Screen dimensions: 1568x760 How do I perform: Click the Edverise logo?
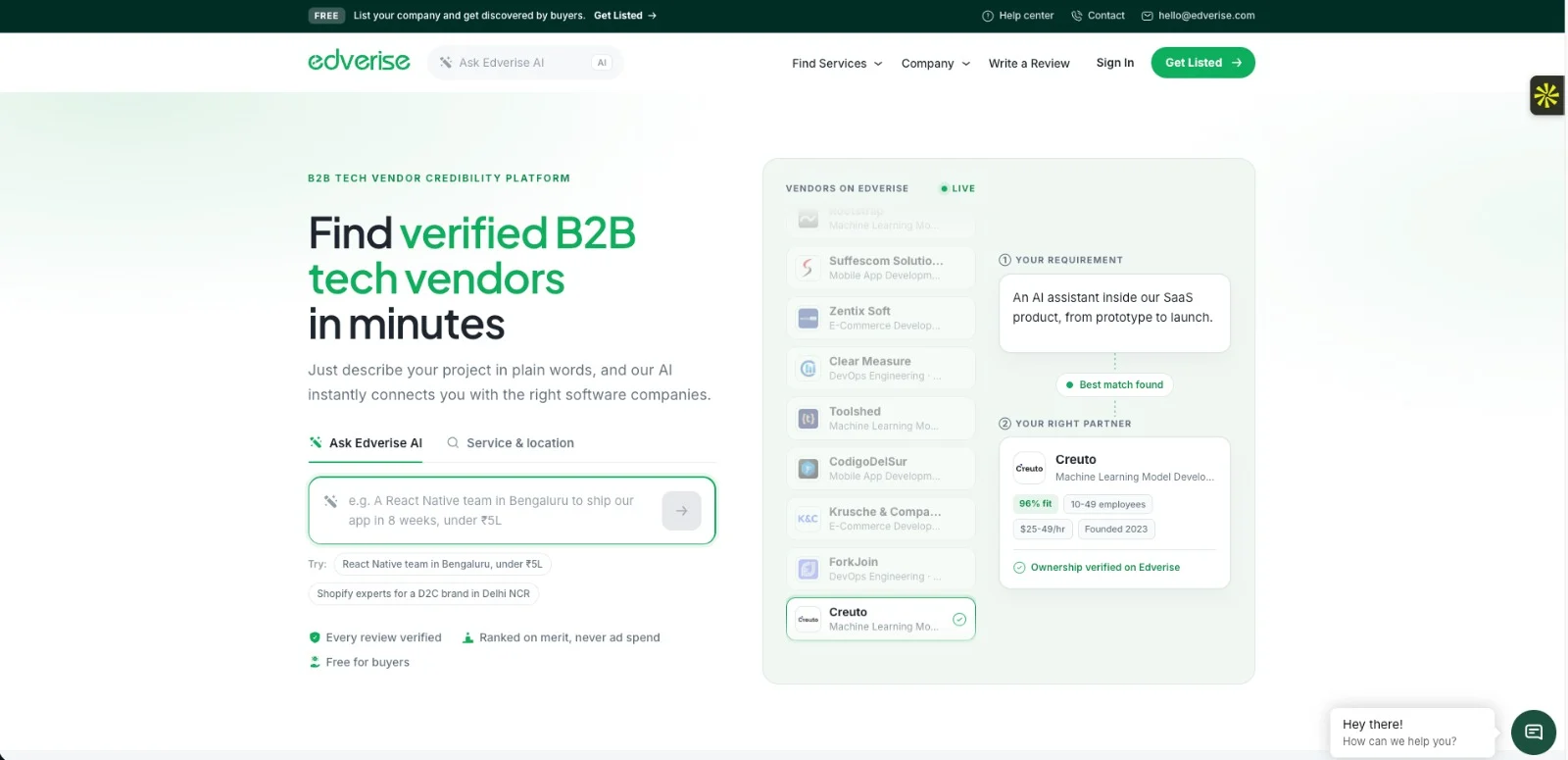coord(359,62)
